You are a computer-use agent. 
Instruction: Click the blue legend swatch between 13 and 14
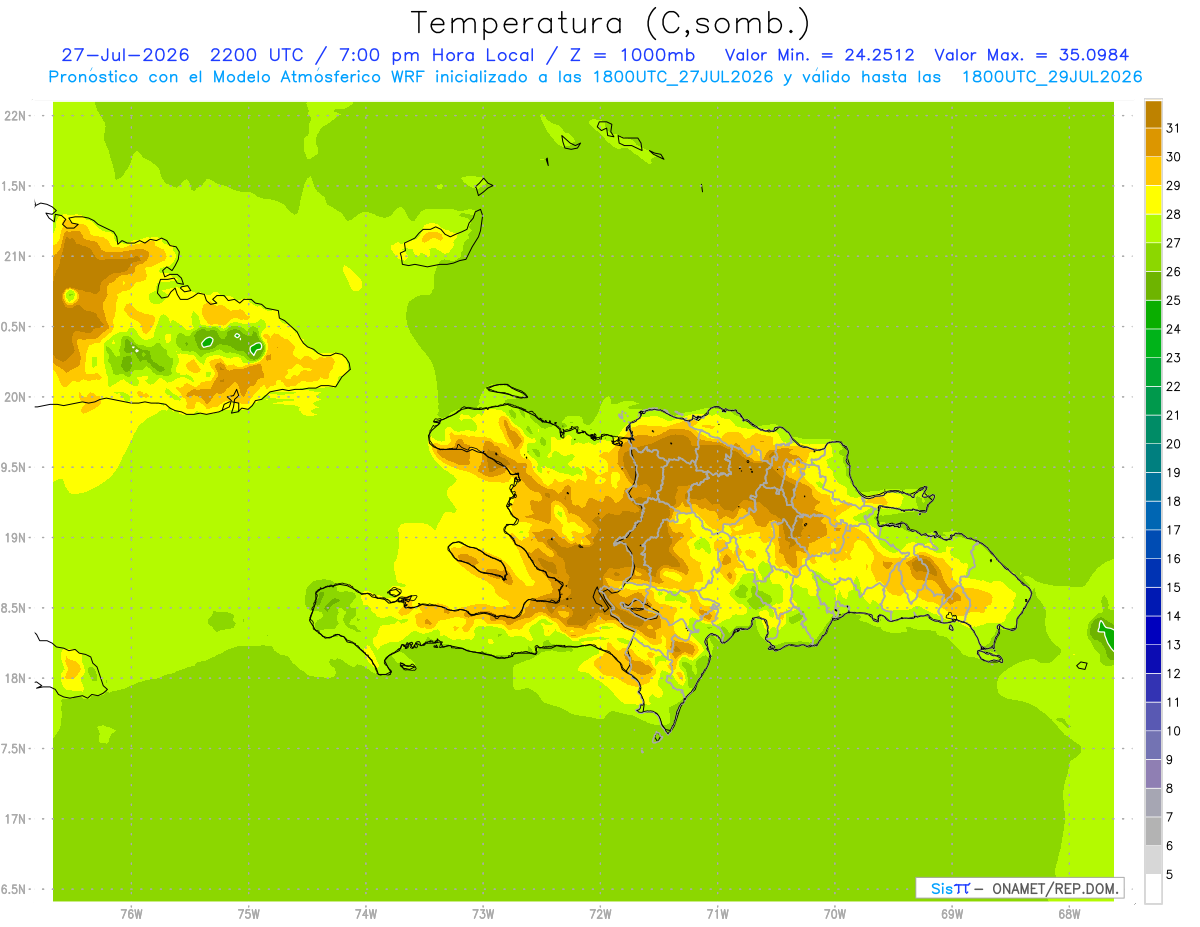pos(1153,631)
